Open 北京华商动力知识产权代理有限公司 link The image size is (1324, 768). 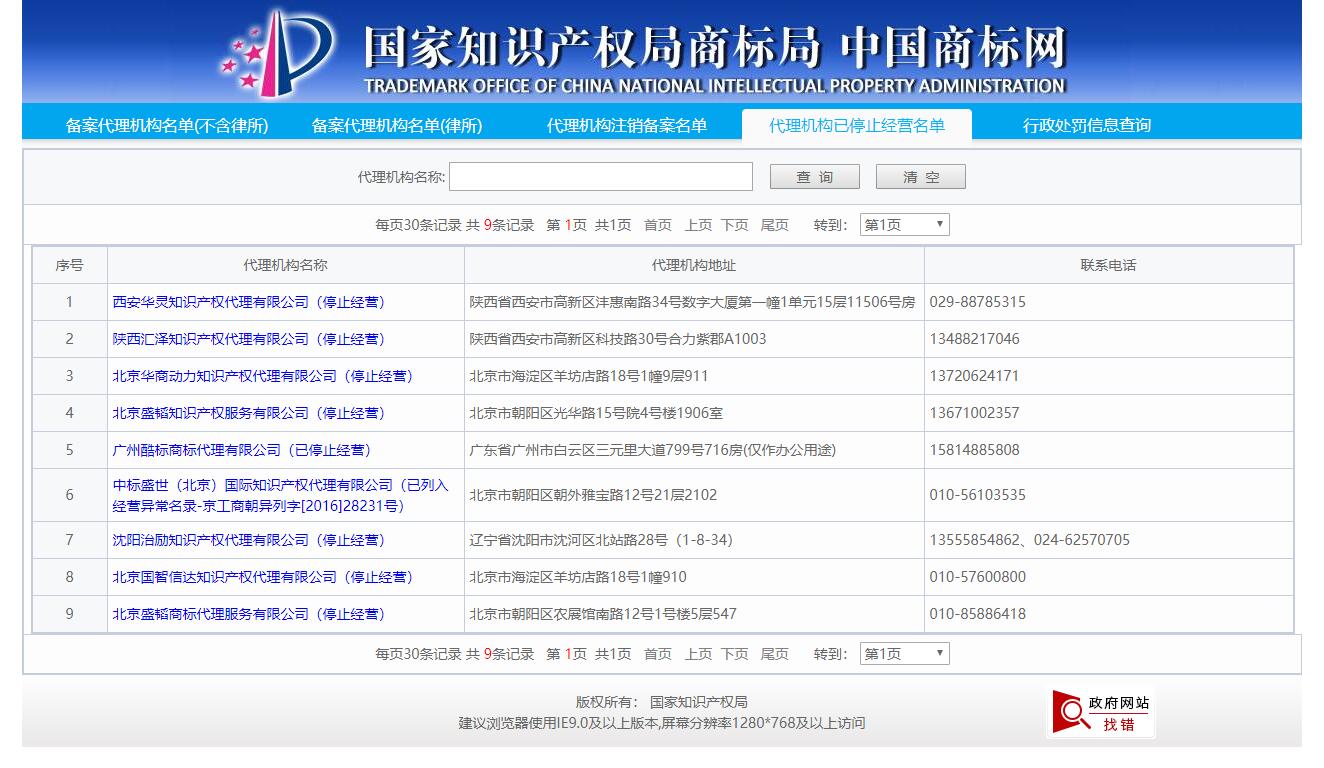pos(263,376)
